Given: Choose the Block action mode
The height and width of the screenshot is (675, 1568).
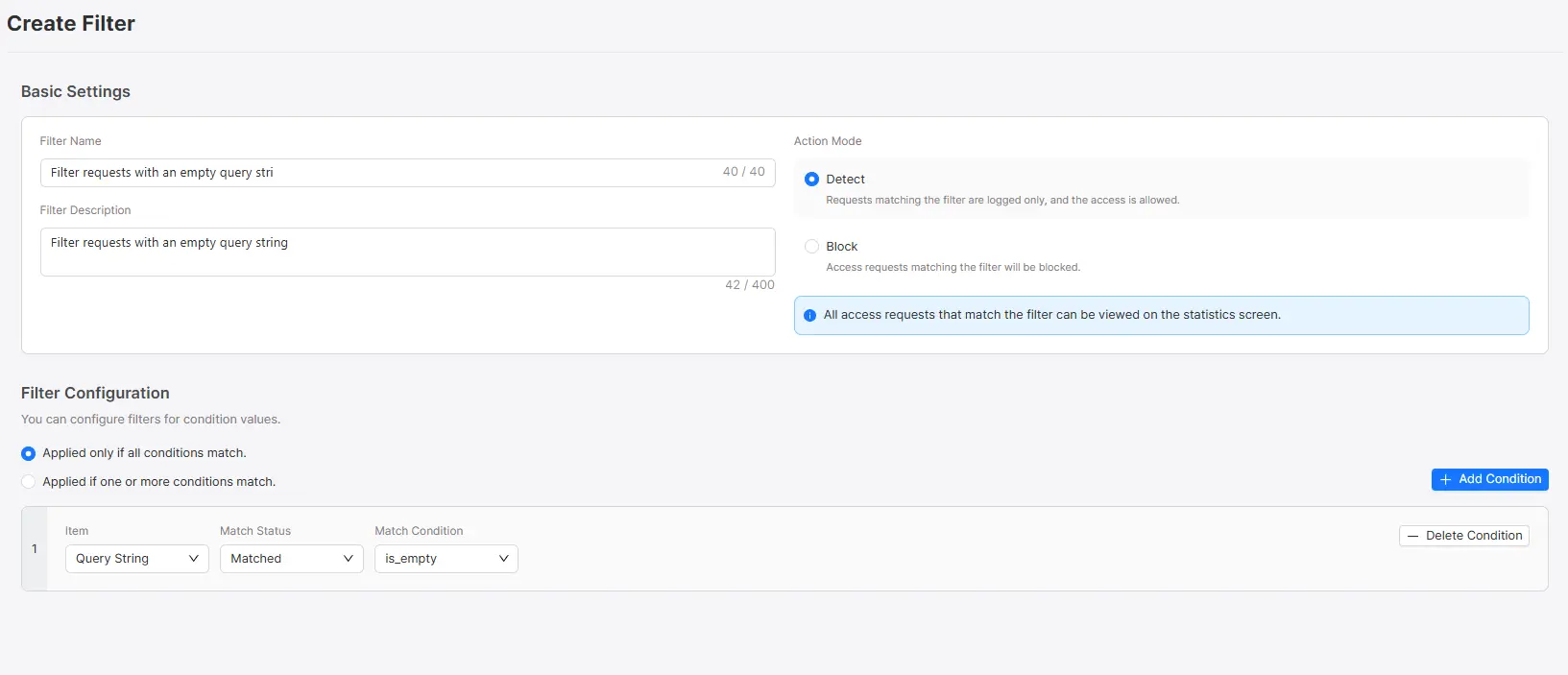Looking at the screenshot, I should tap(812, 247).
